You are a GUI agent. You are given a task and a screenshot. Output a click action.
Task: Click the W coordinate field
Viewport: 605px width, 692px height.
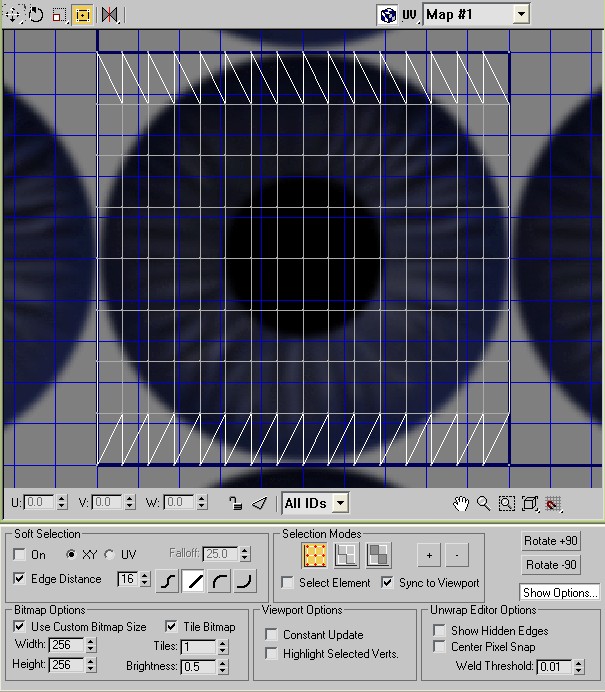click(179, 502)
